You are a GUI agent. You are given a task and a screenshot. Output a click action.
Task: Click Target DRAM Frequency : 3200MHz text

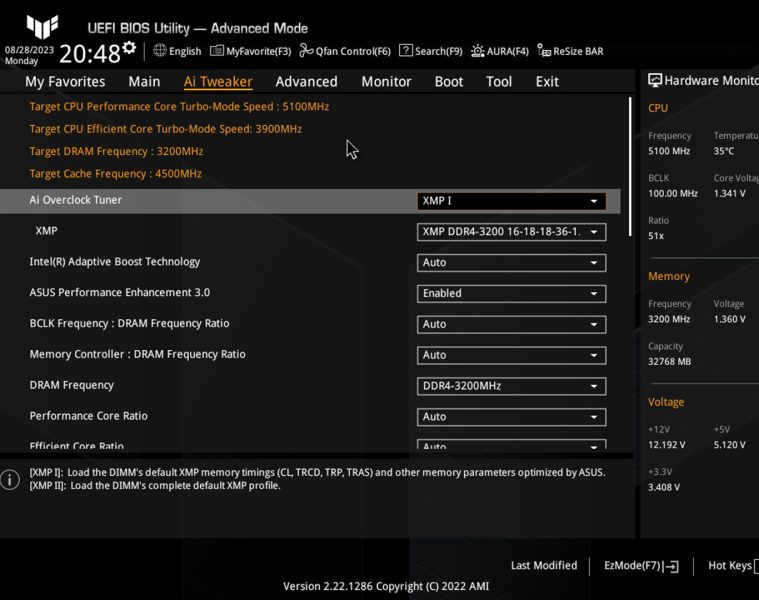click(116, 151)
